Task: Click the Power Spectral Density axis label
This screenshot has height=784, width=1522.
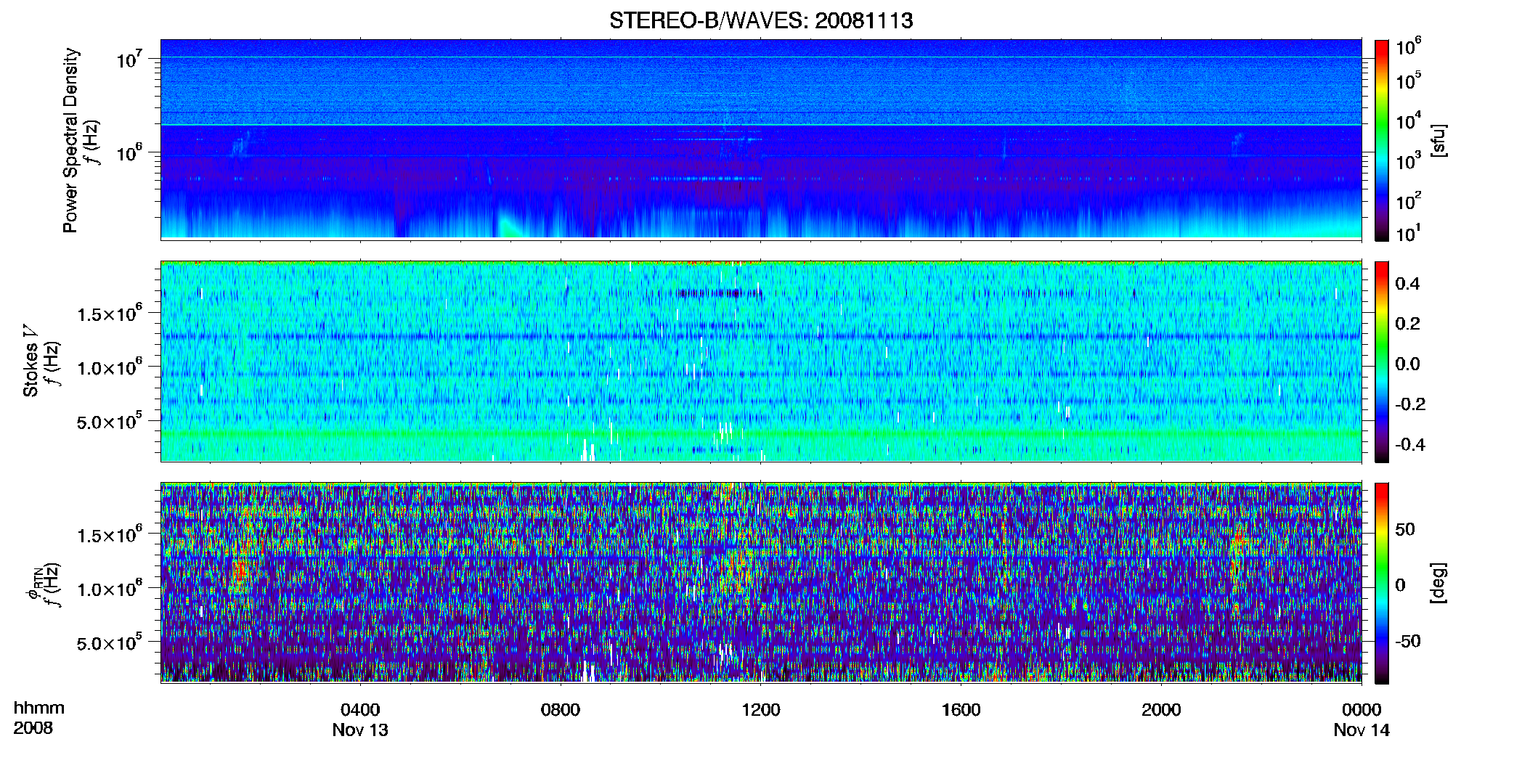Action: coord(70,140)
